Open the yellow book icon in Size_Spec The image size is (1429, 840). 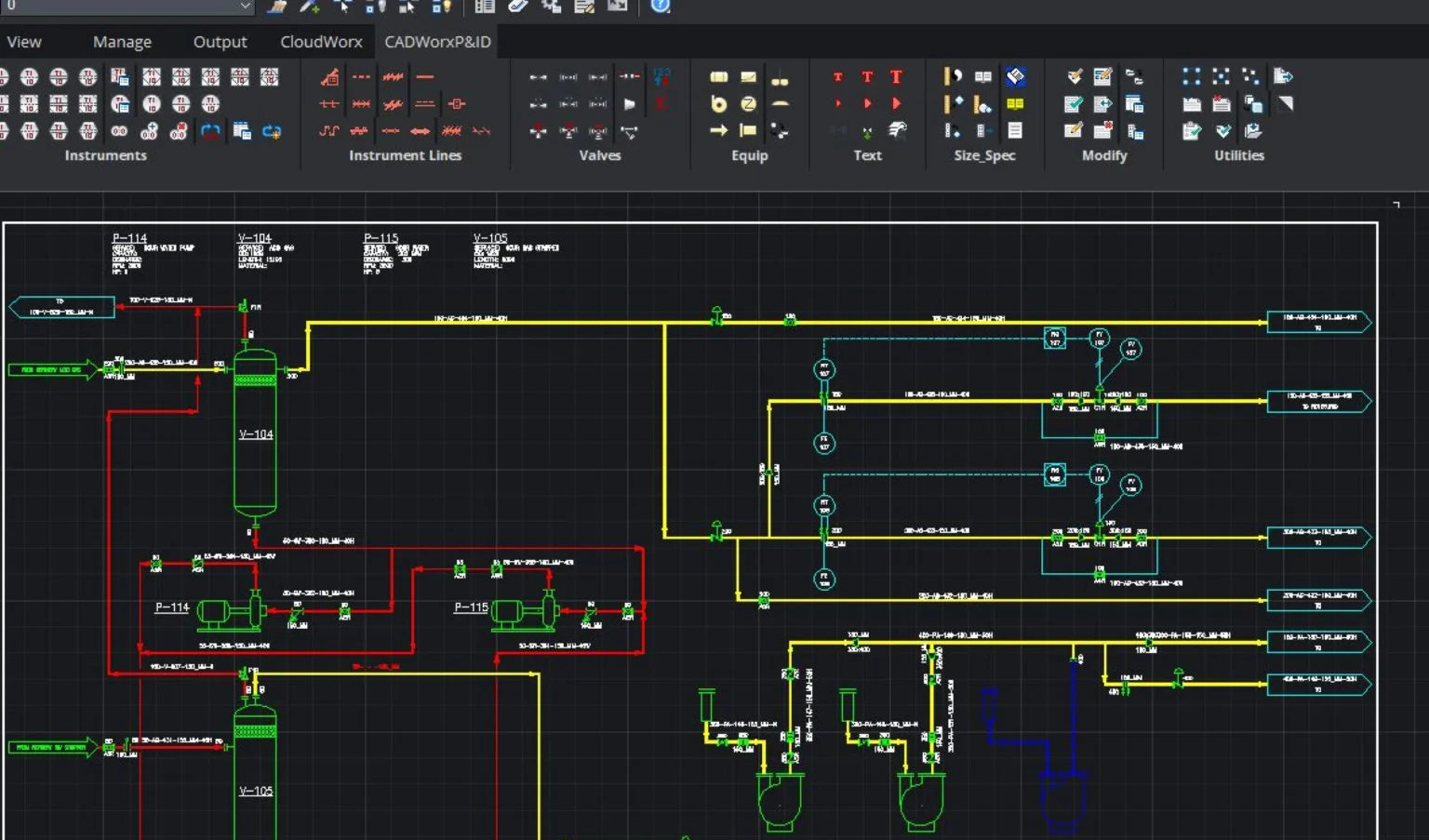(x=1015, y=104)
